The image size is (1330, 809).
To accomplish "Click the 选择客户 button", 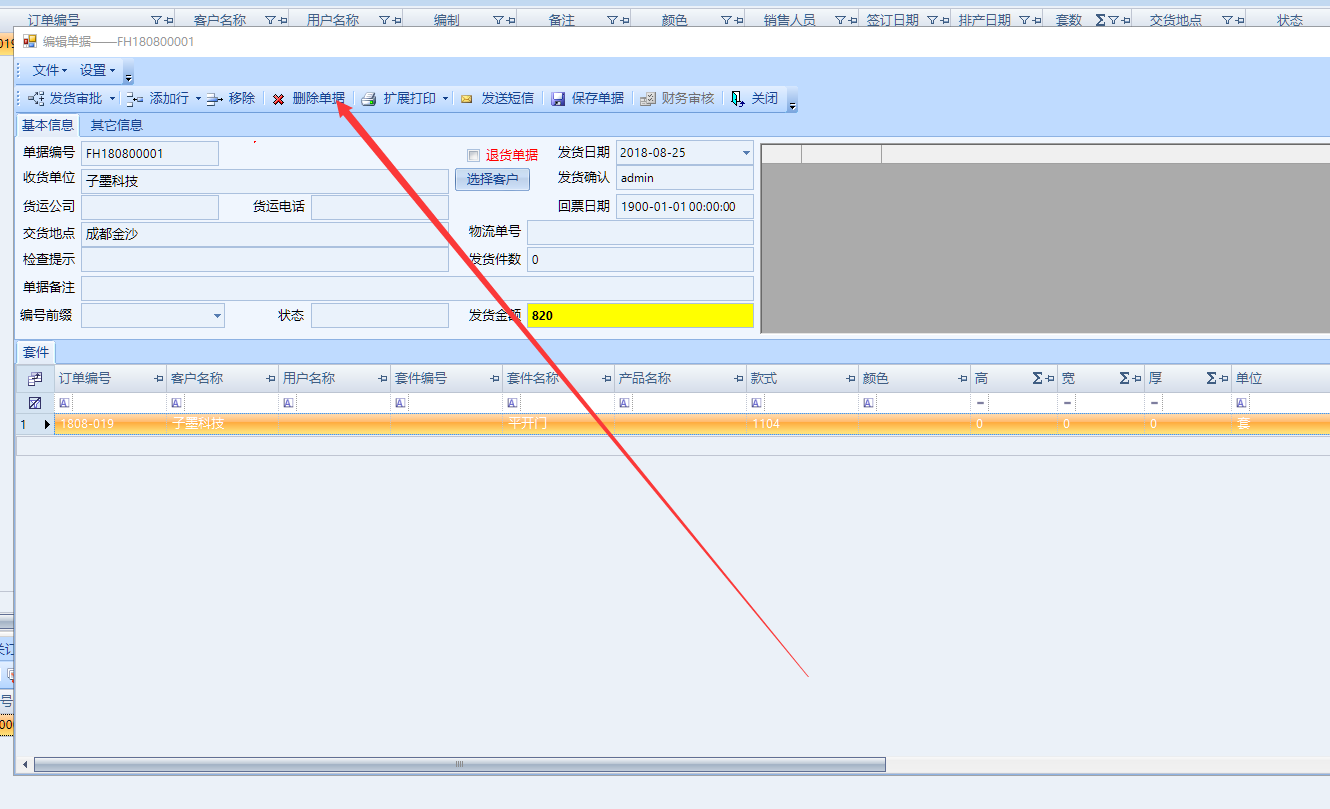I will (492, 179).
